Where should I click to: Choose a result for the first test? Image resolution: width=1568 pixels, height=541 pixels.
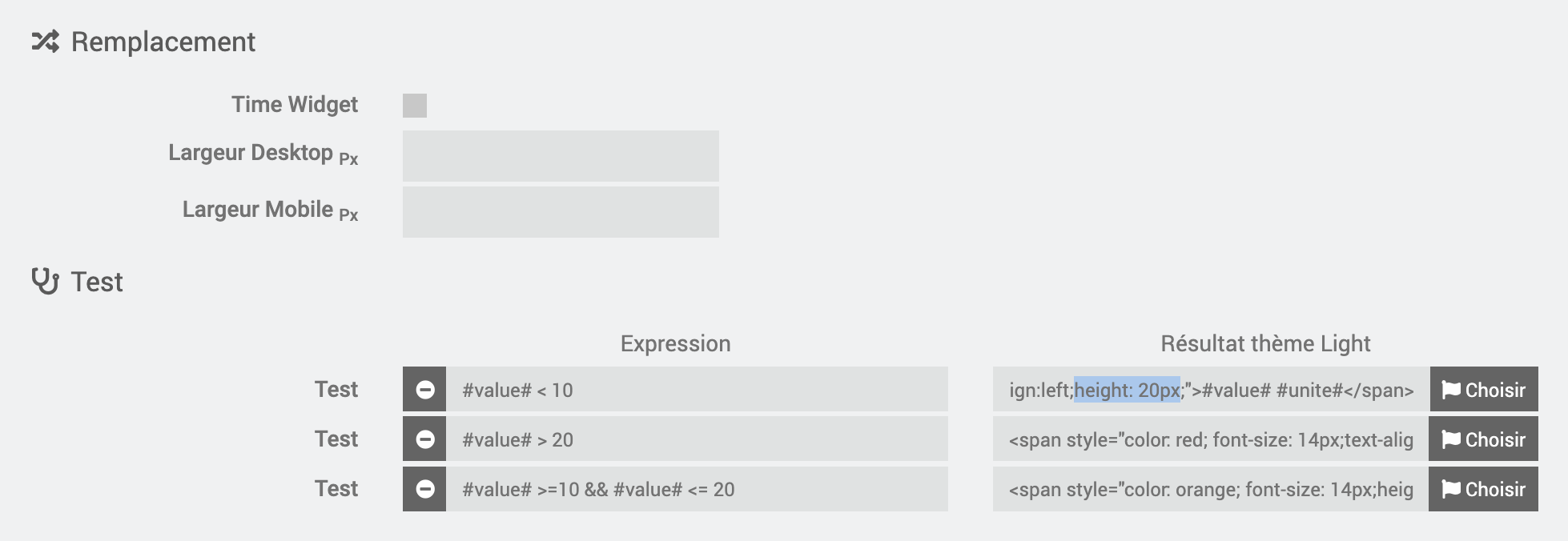tap(1484, 390)
